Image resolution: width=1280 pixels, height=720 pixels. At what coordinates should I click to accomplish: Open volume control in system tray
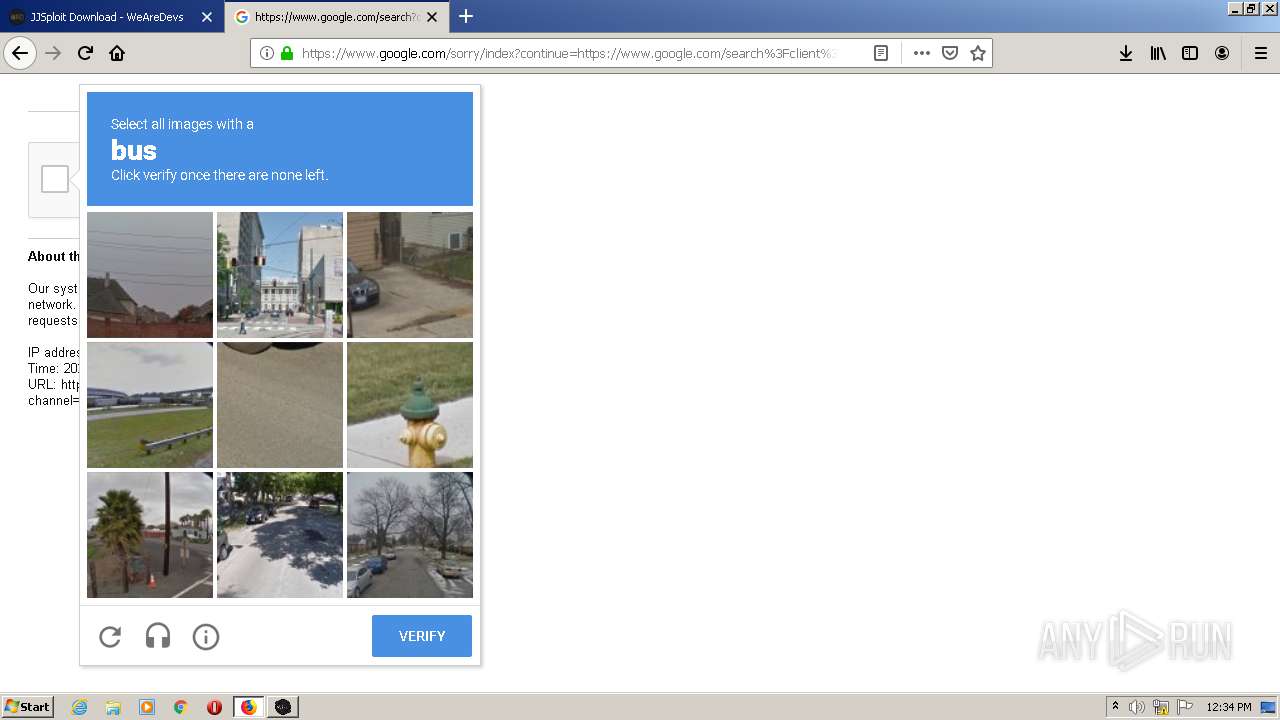click(1137, 707)
